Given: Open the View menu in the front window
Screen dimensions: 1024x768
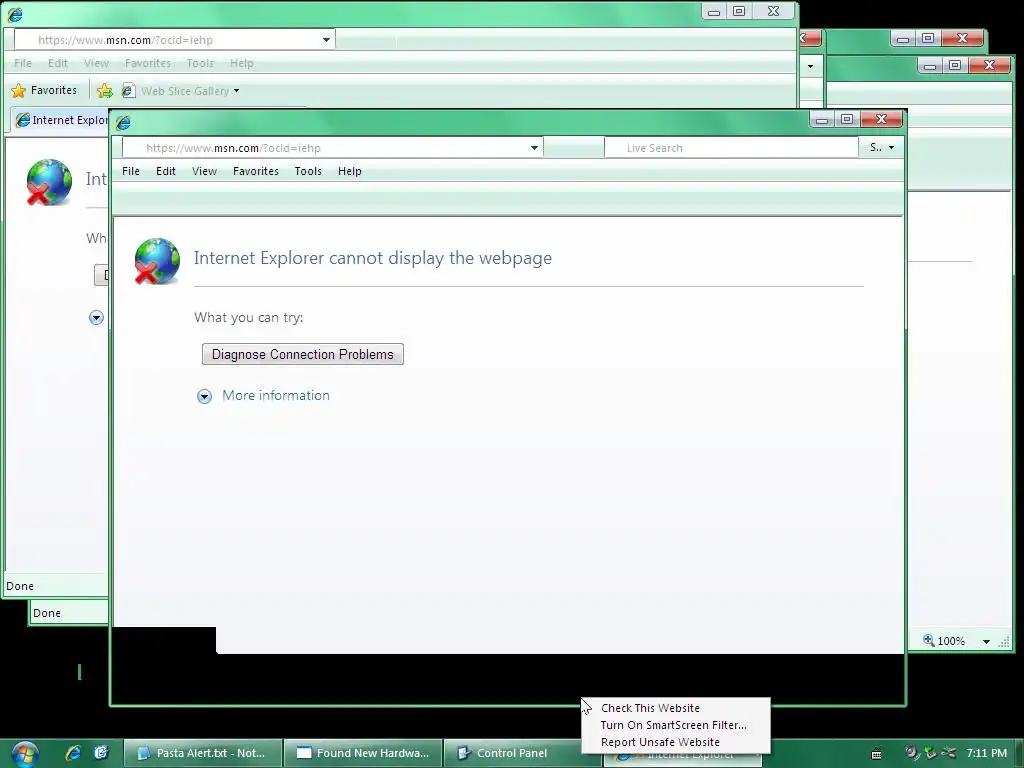Looking at the screenshot, I should (x=204, y=171).
